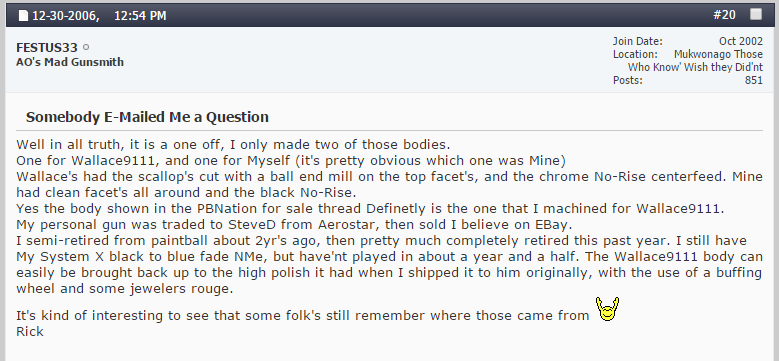
Task: Click the Oct 2002 join date value
Action: tap(741, 41)
